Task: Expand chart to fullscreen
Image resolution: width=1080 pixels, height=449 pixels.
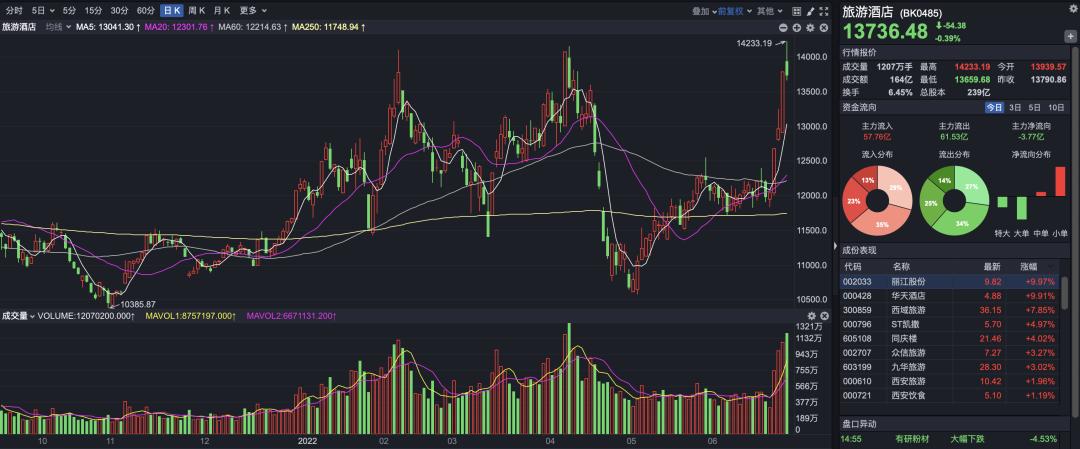Action: (823, 10)
